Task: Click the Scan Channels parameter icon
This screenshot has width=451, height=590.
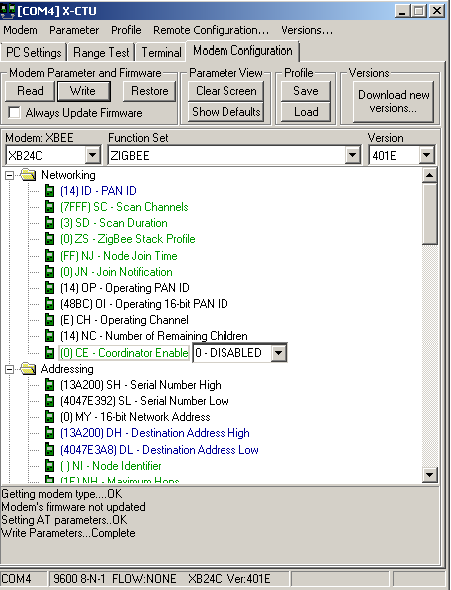Action: click(x=49, y=207)
